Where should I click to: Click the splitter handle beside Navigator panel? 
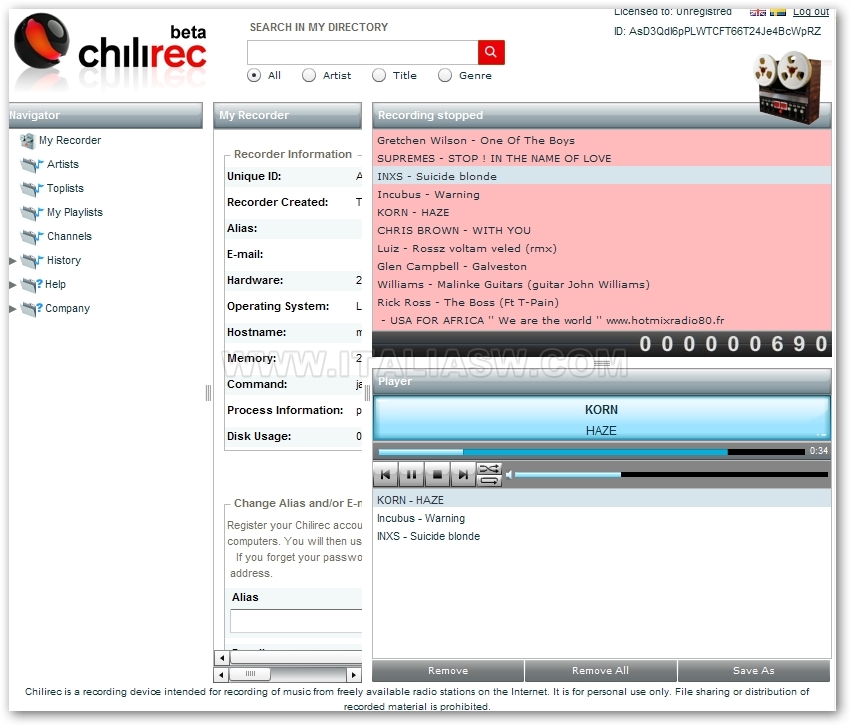pyautogui.click(x=208, y=393)
